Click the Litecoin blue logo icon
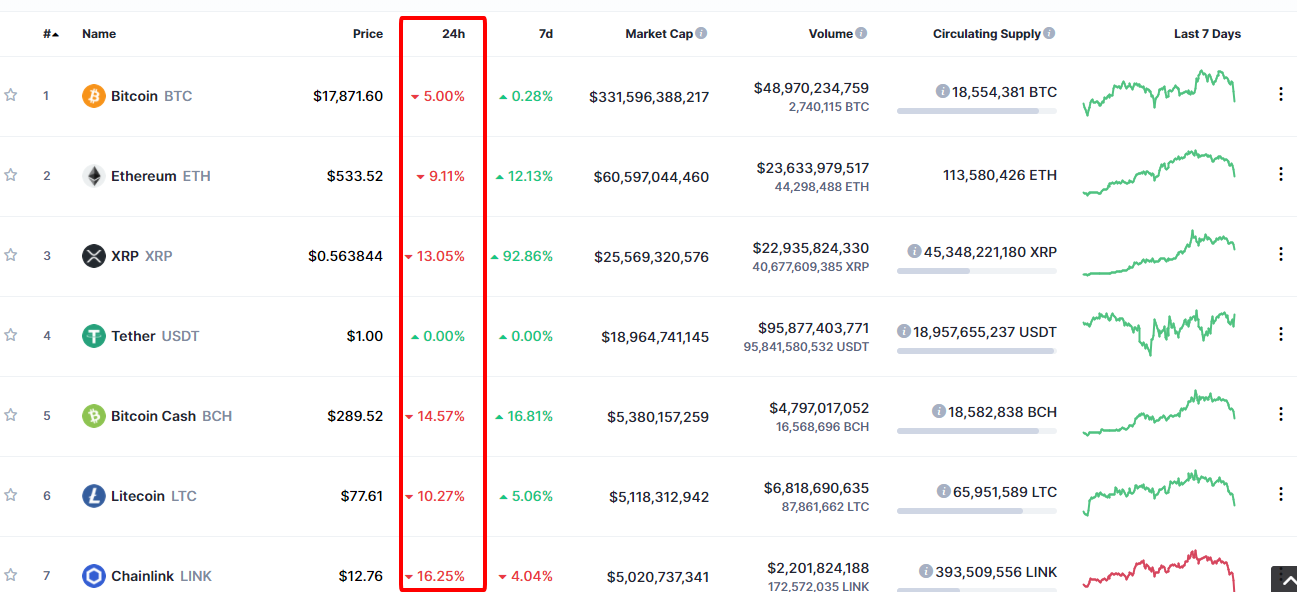Image resolution: width=1297 pixels, height=592 pixels. [x=93, y=496]
